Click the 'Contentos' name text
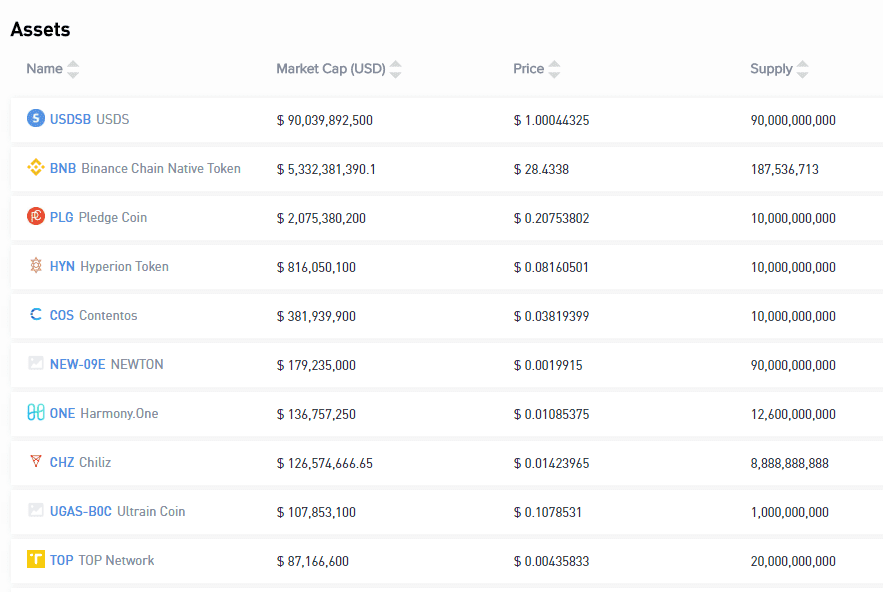Viewport: 883px width, 592px height. [x=108, y=315]
